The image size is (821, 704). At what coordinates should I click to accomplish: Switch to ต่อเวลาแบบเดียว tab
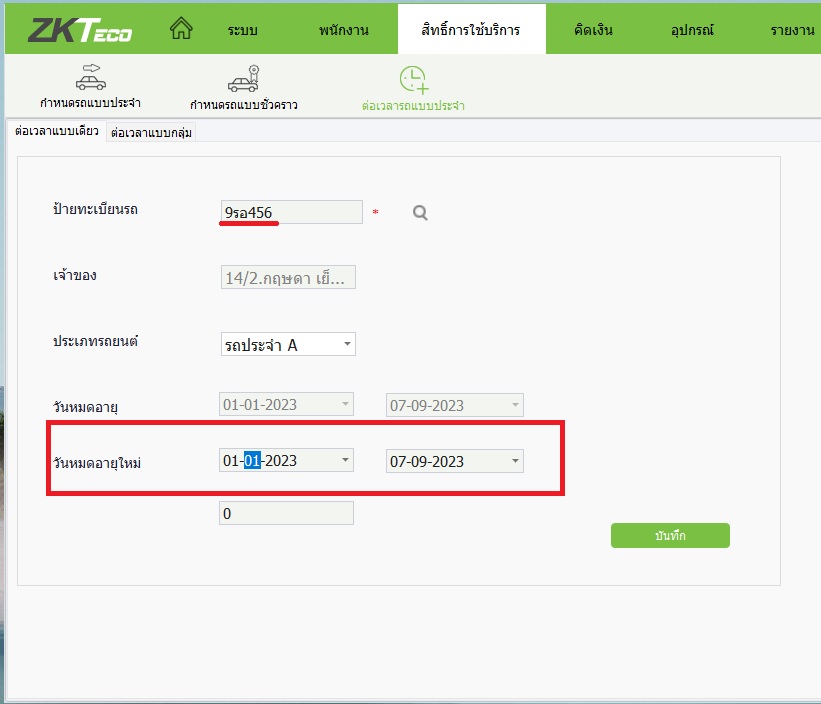pyautogui.click(x=56, y=131)
